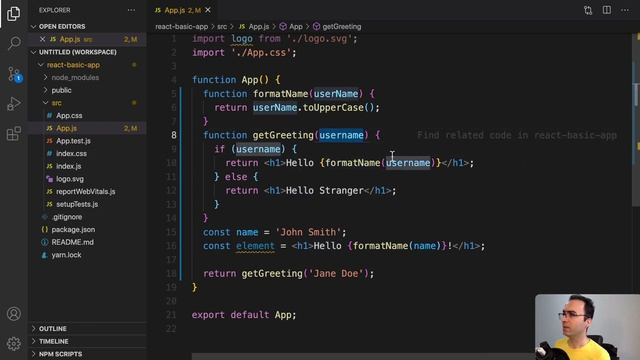This screenshot has width=640, height=360.
Task: Open .gitignore file
Action: click(x=67, y=217)
